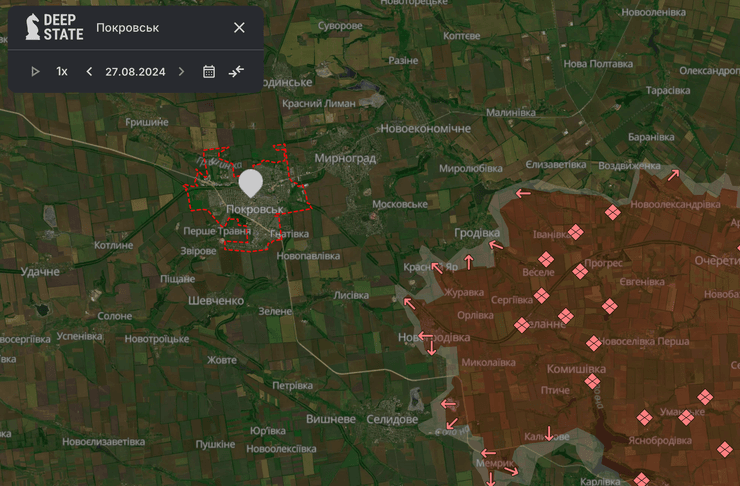Image resolution: width=740 pixels, height=486 pixels.
Task: Select the unit marker beside Сергіївка
Action: (x=541, y=296)
